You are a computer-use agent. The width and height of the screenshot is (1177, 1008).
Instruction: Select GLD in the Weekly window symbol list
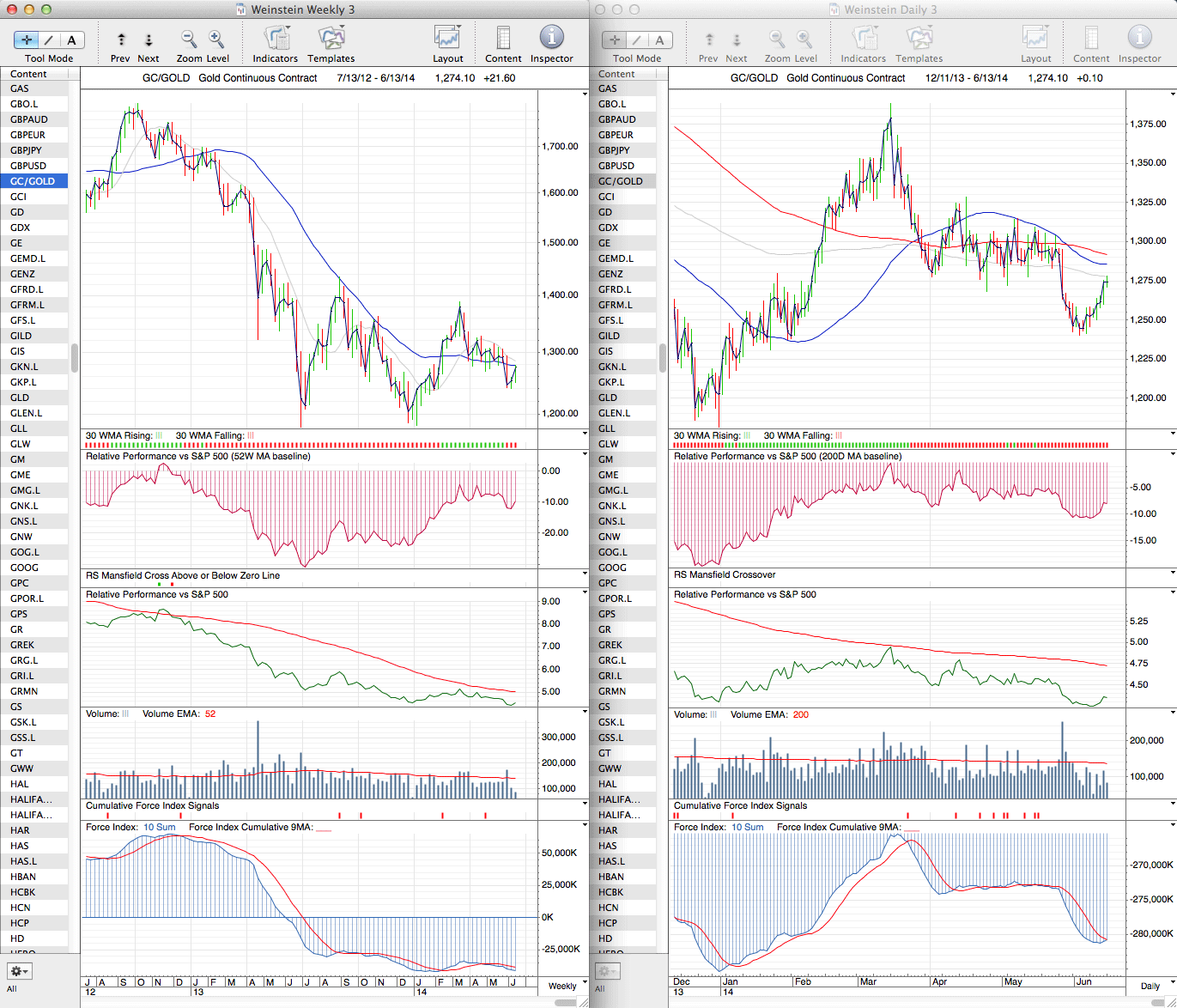(20, 398)
